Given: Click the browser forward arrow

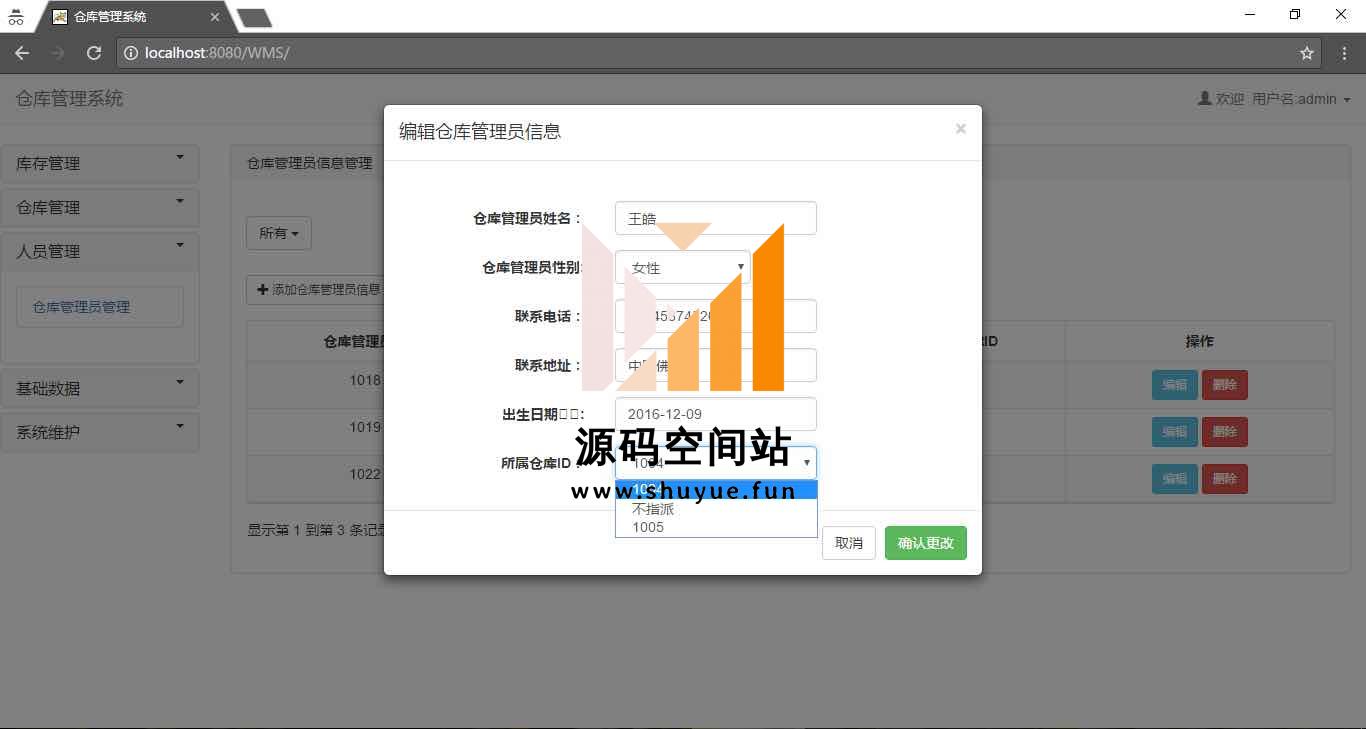Looking at the screenshot, I should (58, 53).
